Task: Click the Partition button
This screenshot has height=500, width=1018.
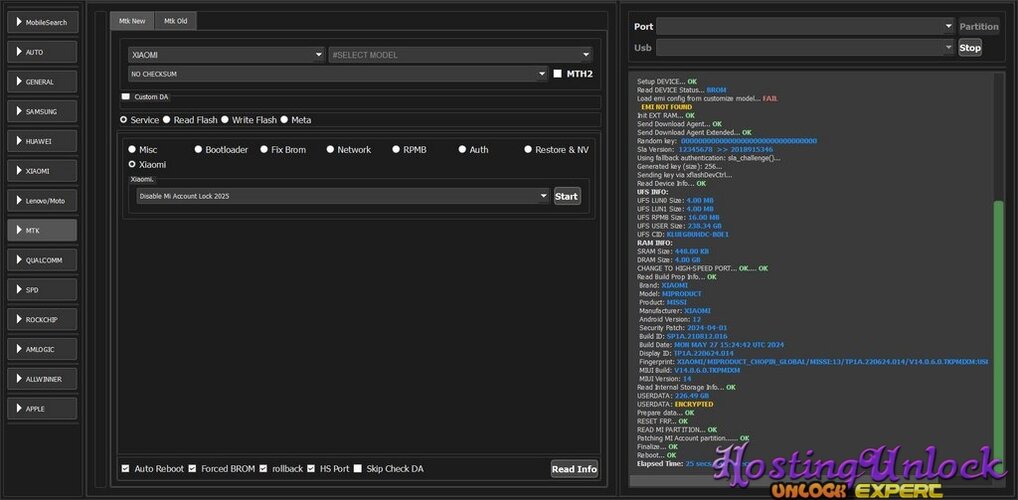Action: coord(979,27)
